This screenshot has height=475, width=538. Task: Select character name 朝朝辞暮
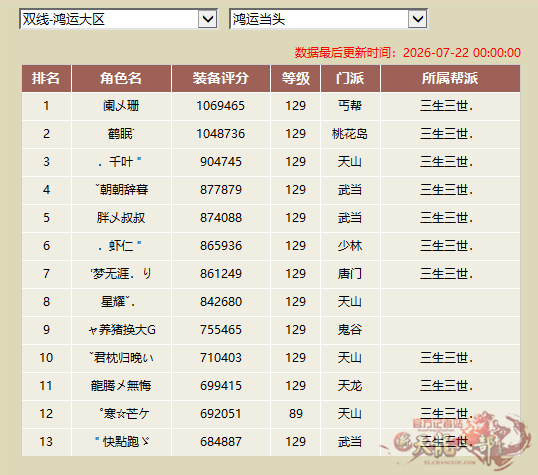[122, 190]
